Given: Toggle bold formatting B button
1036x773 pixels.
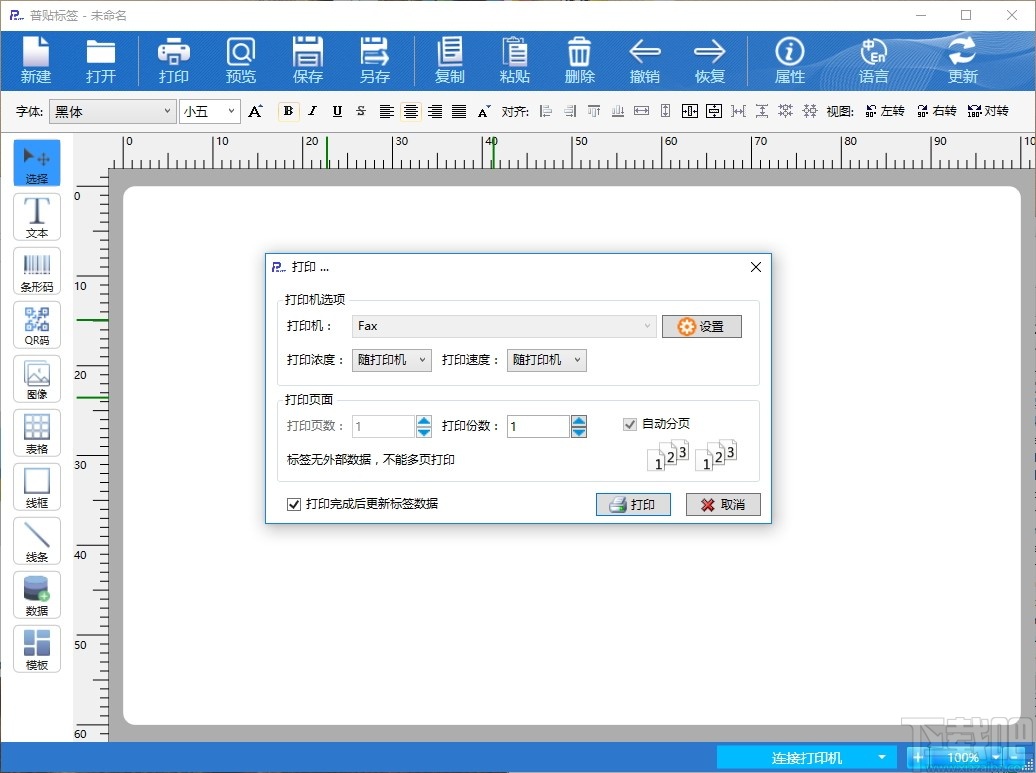Looking at the screenshot, I should [289, 111].
